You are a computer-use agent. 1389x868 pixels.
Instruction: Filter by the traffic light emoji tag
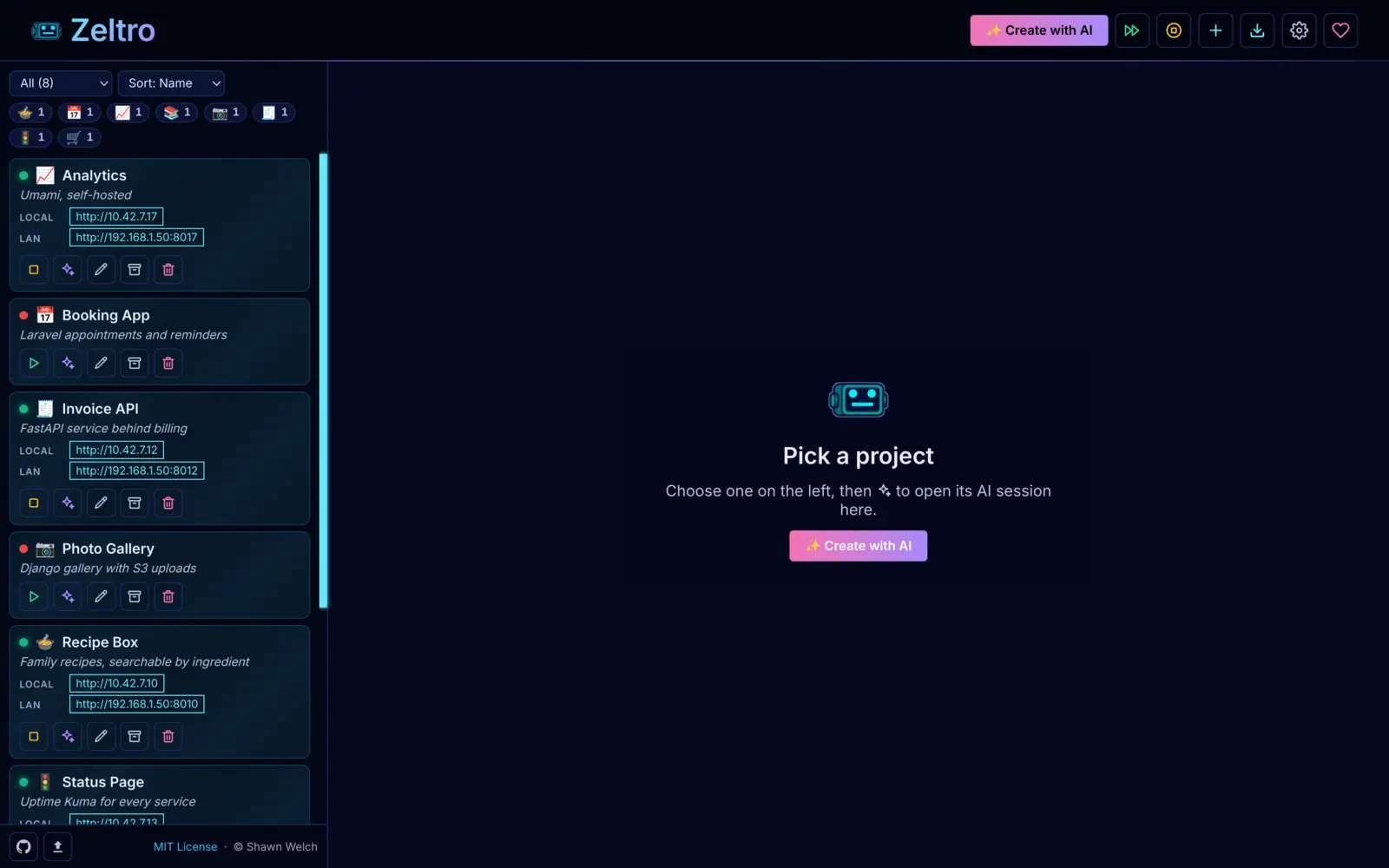point(31,138)
